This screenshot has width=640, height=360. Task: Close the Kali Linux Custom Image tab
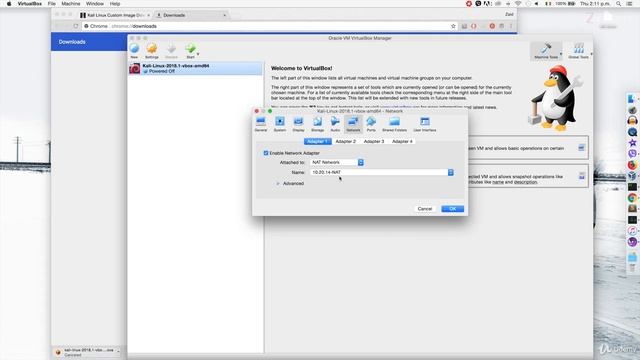tap(148, 15)
